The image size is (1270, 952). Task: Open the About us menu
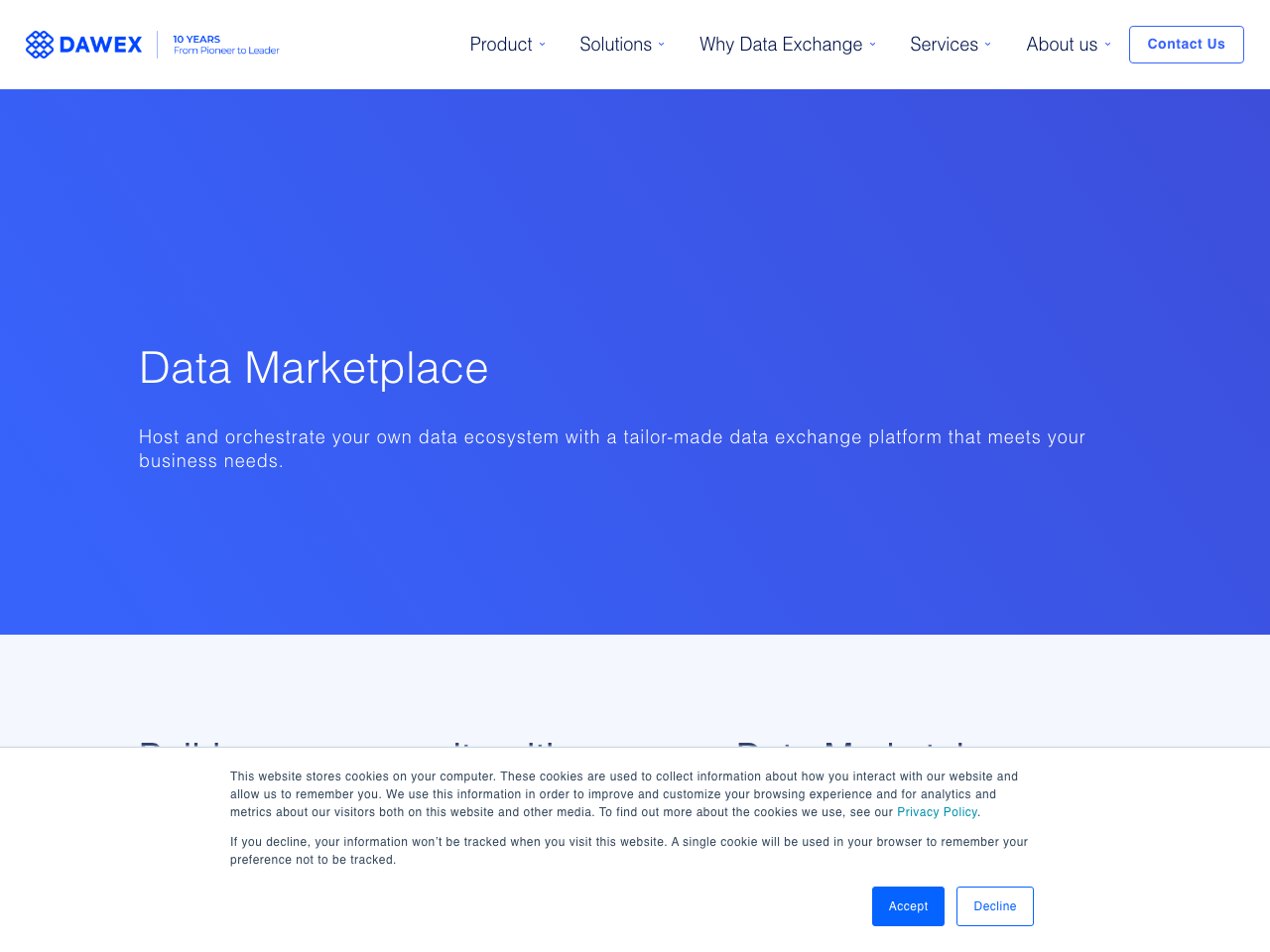[1061, 44]
